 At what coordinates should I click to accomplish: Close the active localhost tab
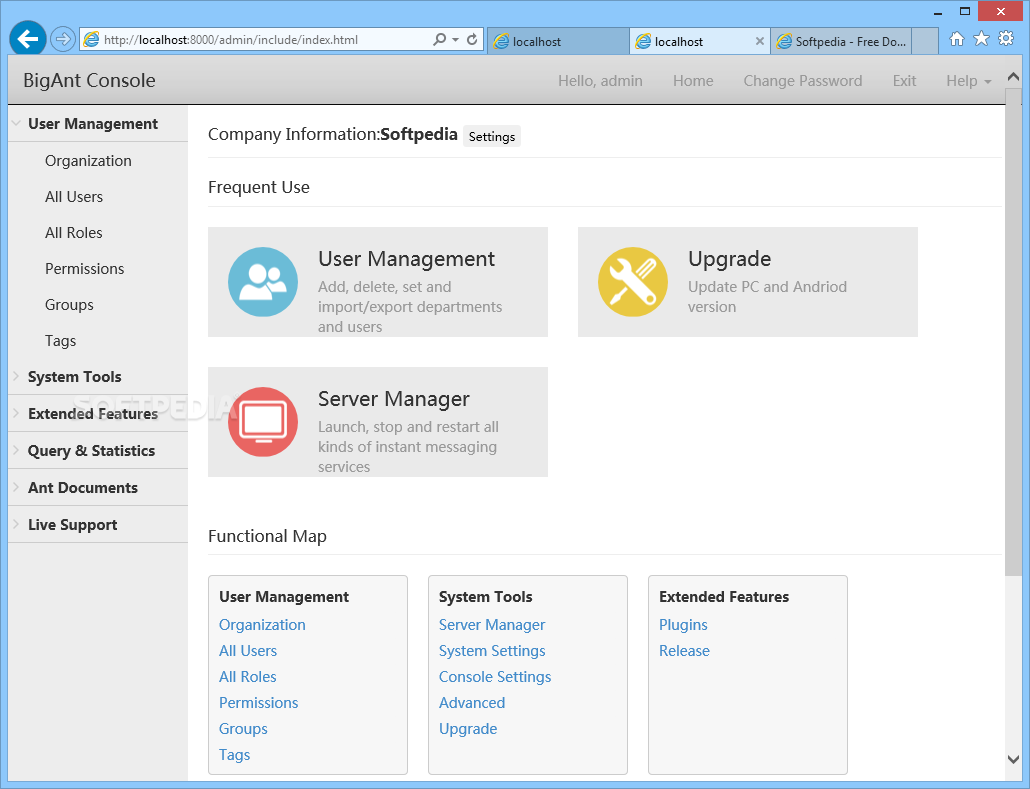[759, 41]
